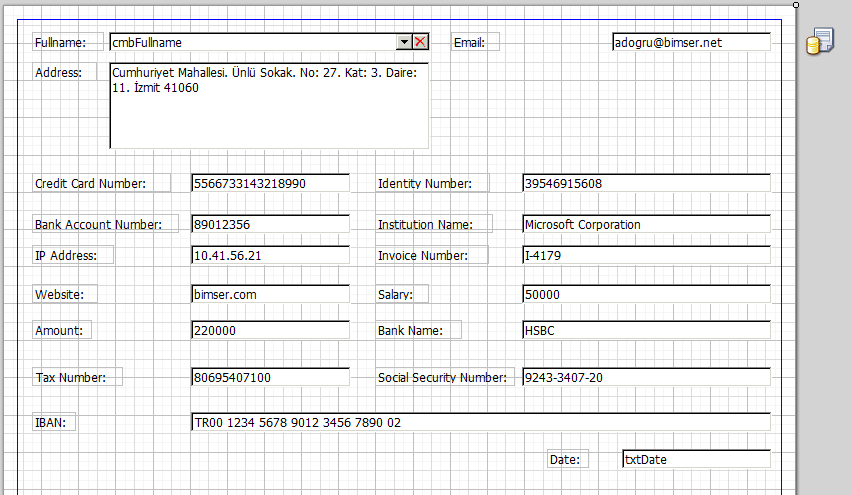Image resolution: width=851 pixels, height=495 pixels.
Task: Click the email field showing adogru@bimser.net
Action: 691,42
